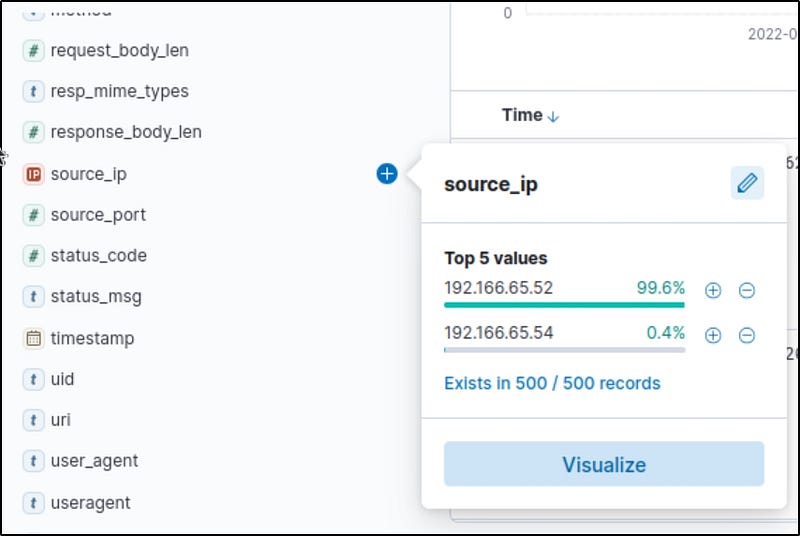This screenshot has width=800, height=536.
Task: Filter out value 192.166.65.52 using minus icon
Action: (x=747, y=290)
